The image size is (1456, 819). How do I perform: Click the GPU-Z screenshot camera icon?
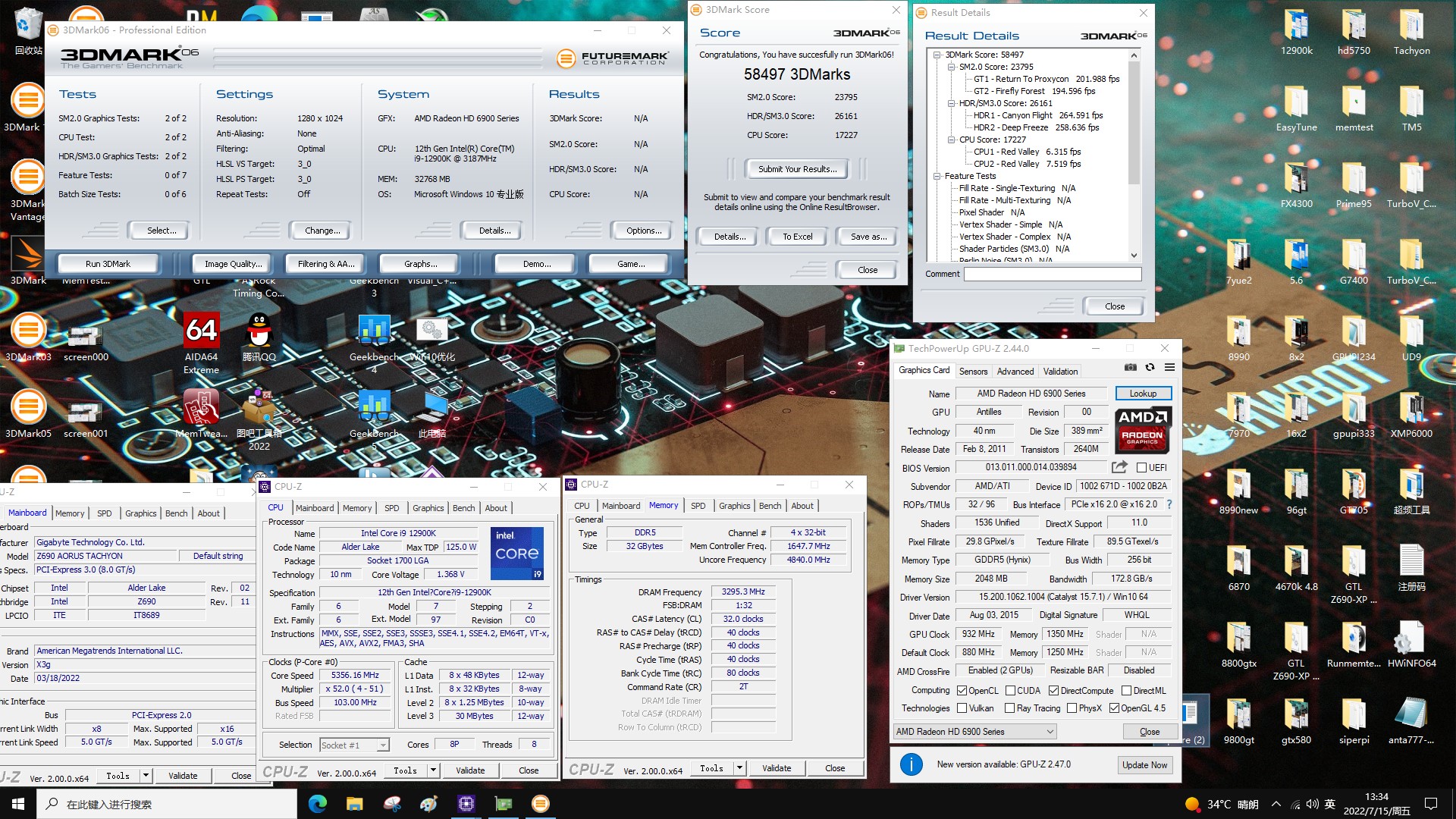(1131, 368)
